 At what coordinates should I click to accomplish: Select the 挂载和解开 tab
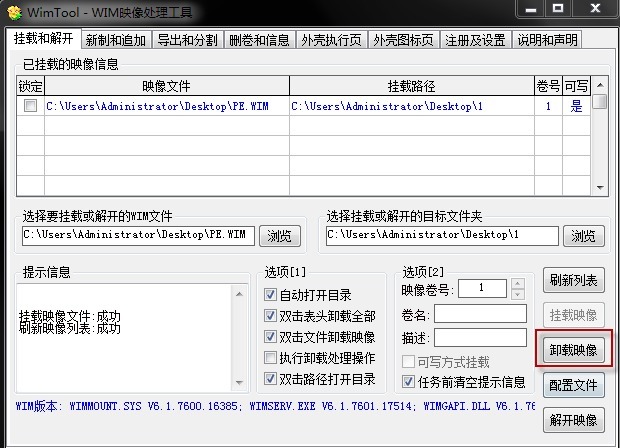click(43, 38)
